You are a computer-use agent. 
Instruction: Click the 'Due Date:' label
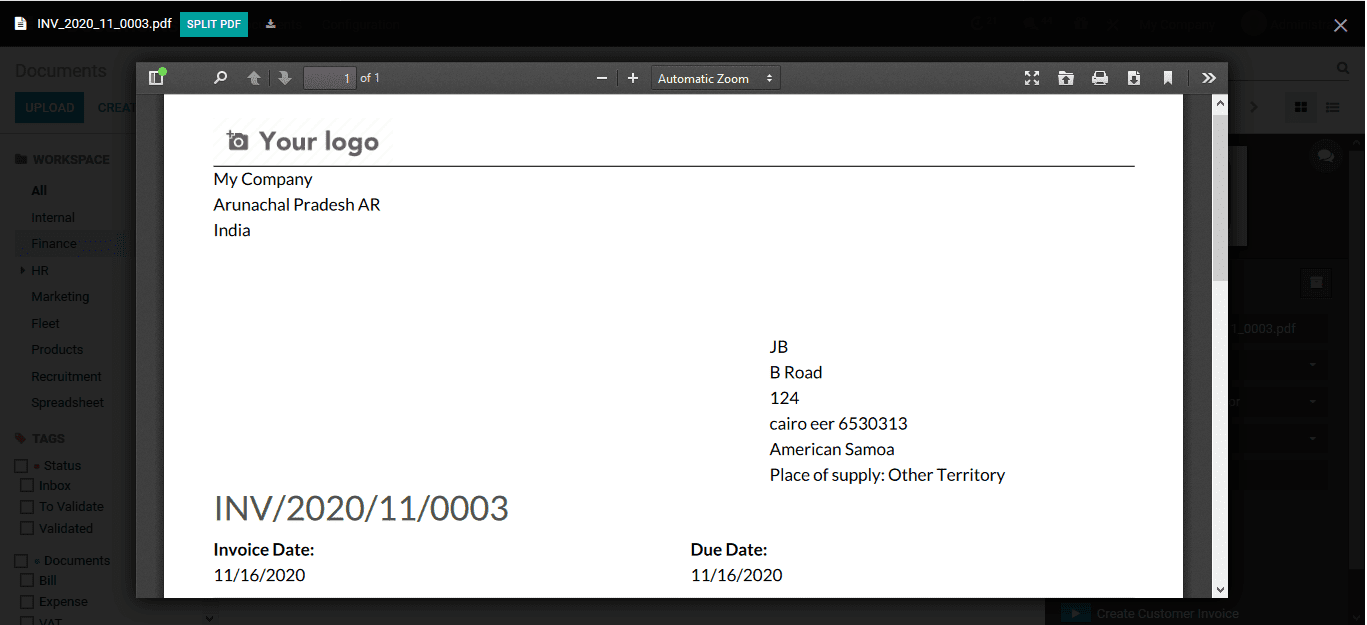(729, 550)
